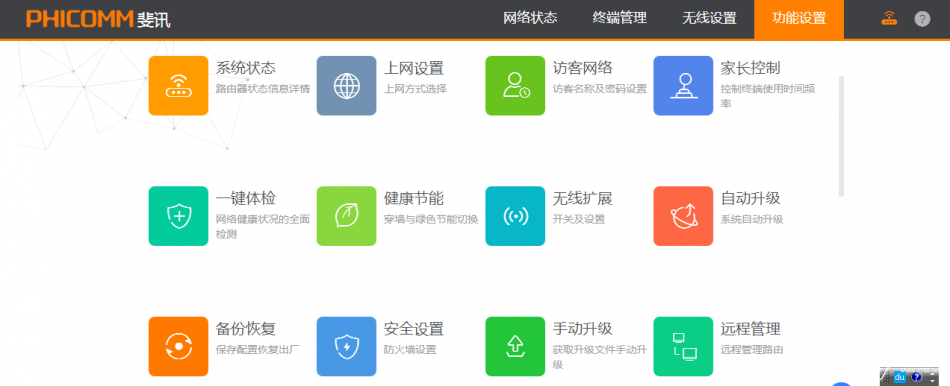Click the 一键体检 title link
This screenshot has height=386, width=950.
(245, 198)
